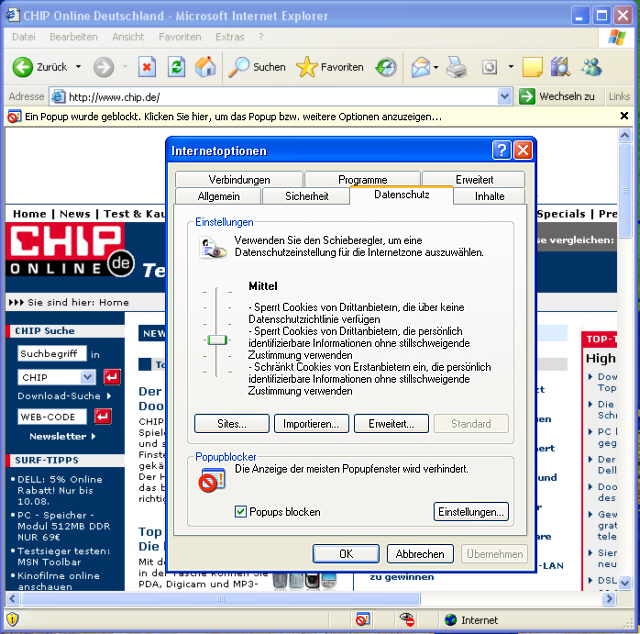Viewport: 640px width, 634px height.
Task: Click the blocked popup icon in information bar
Action: tap(14, 117)
